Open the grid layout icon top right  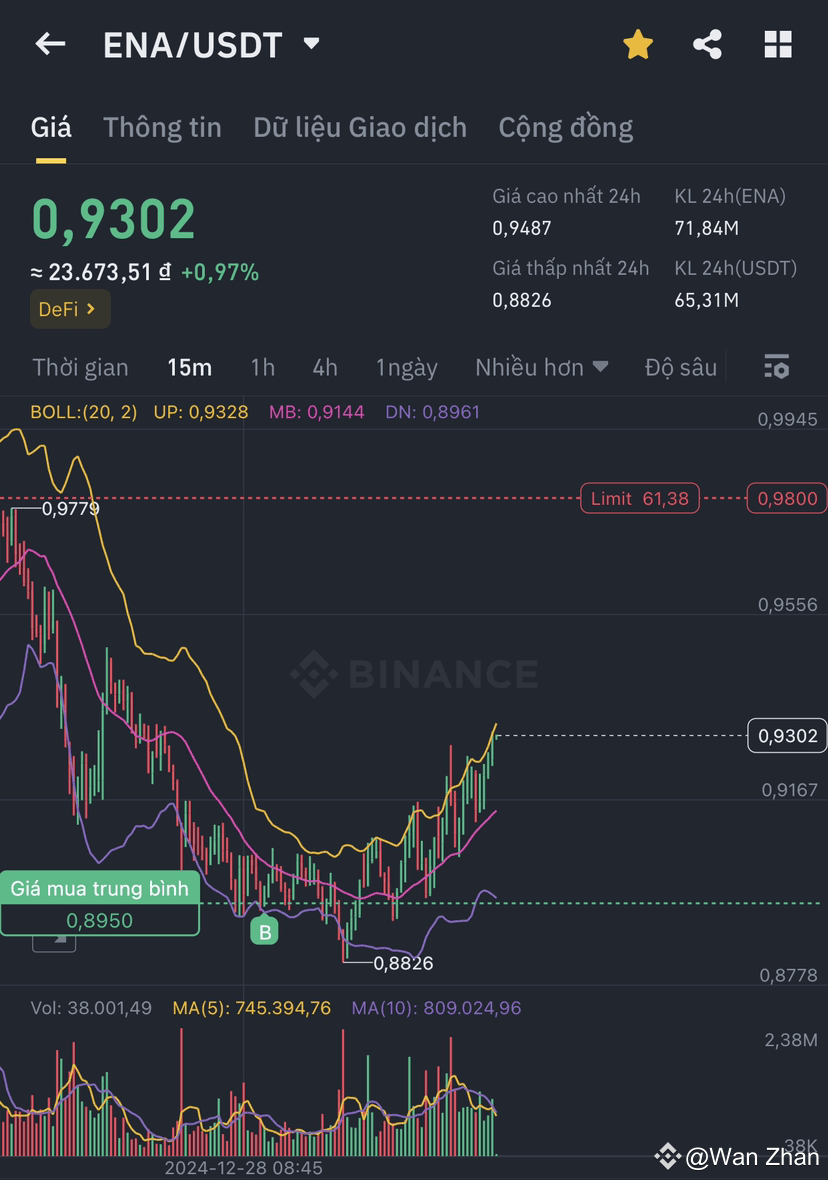pyautogui.click(x=777, y=44)
